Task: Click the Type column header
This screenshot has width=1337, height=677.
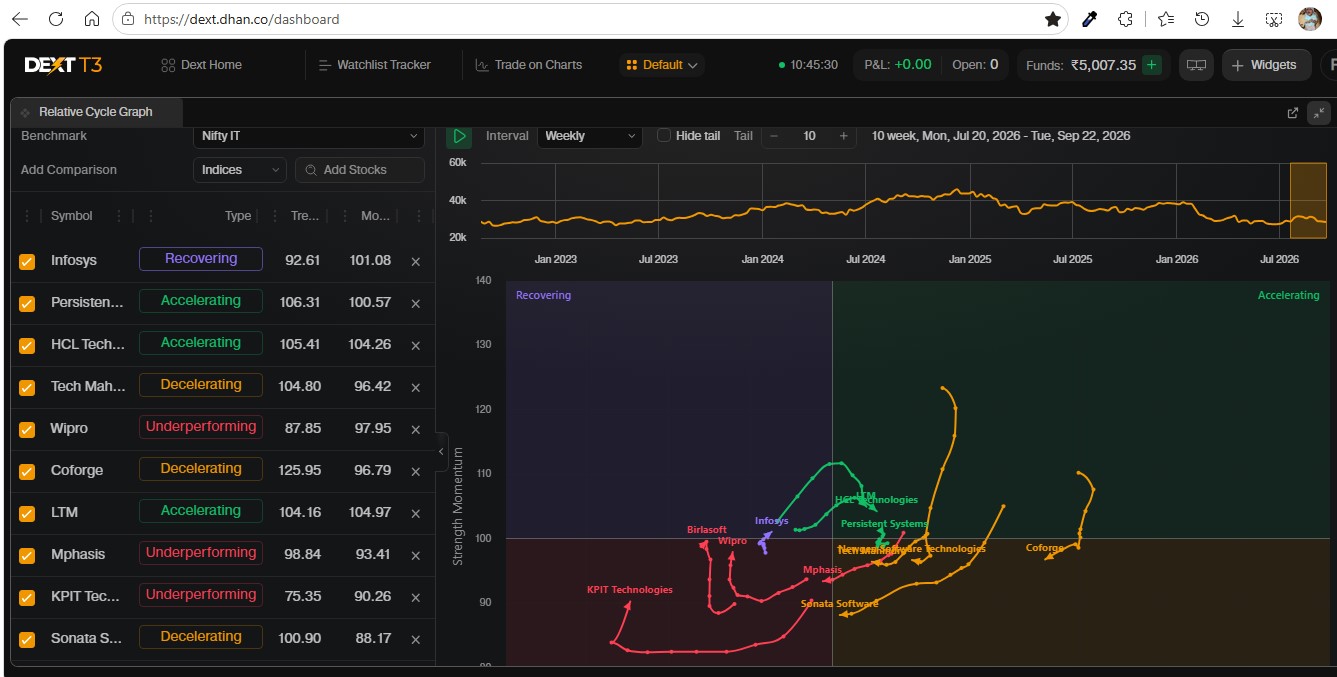Action: click(x=238, y=216)
